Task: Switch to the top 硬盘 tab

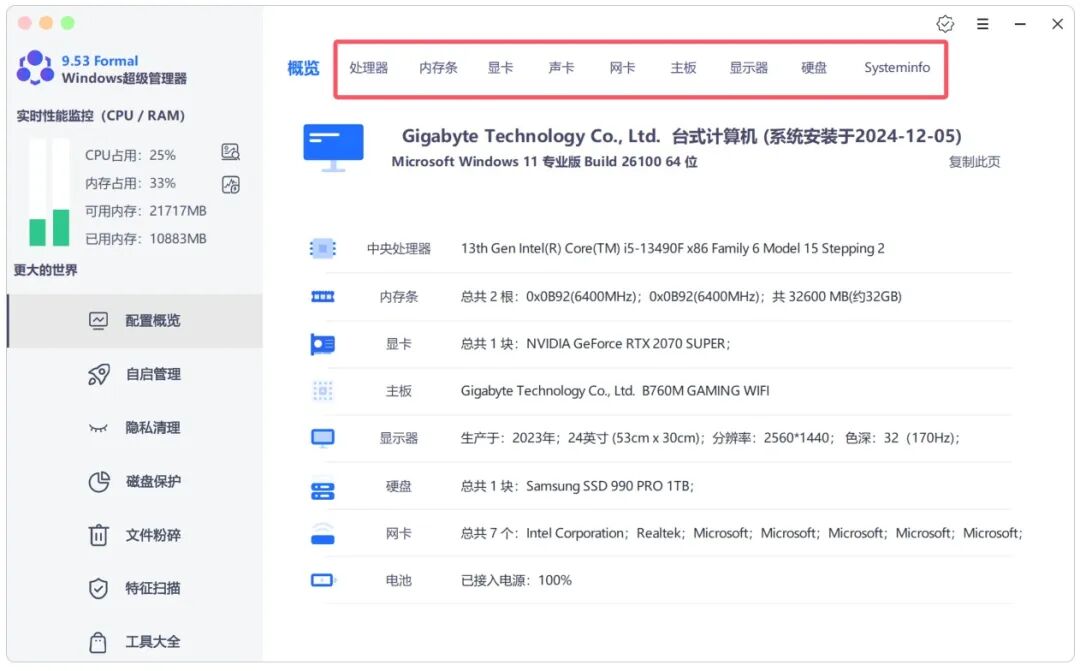Action: 813,68
